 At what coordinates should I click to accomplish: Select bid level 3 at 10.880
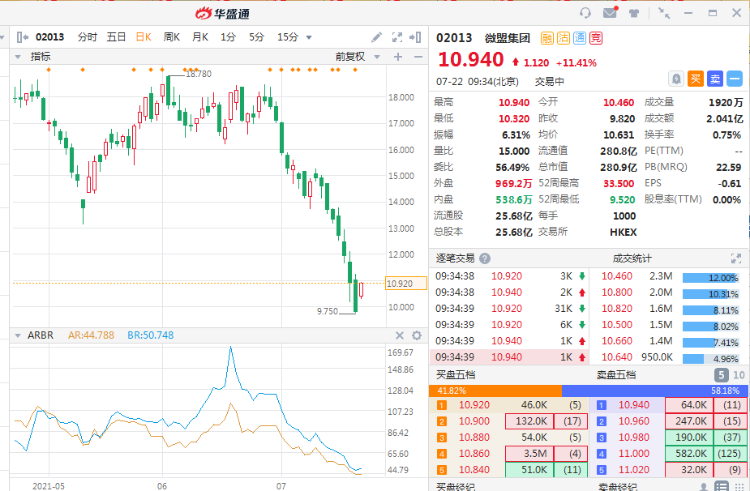click(x=508, y=437)
